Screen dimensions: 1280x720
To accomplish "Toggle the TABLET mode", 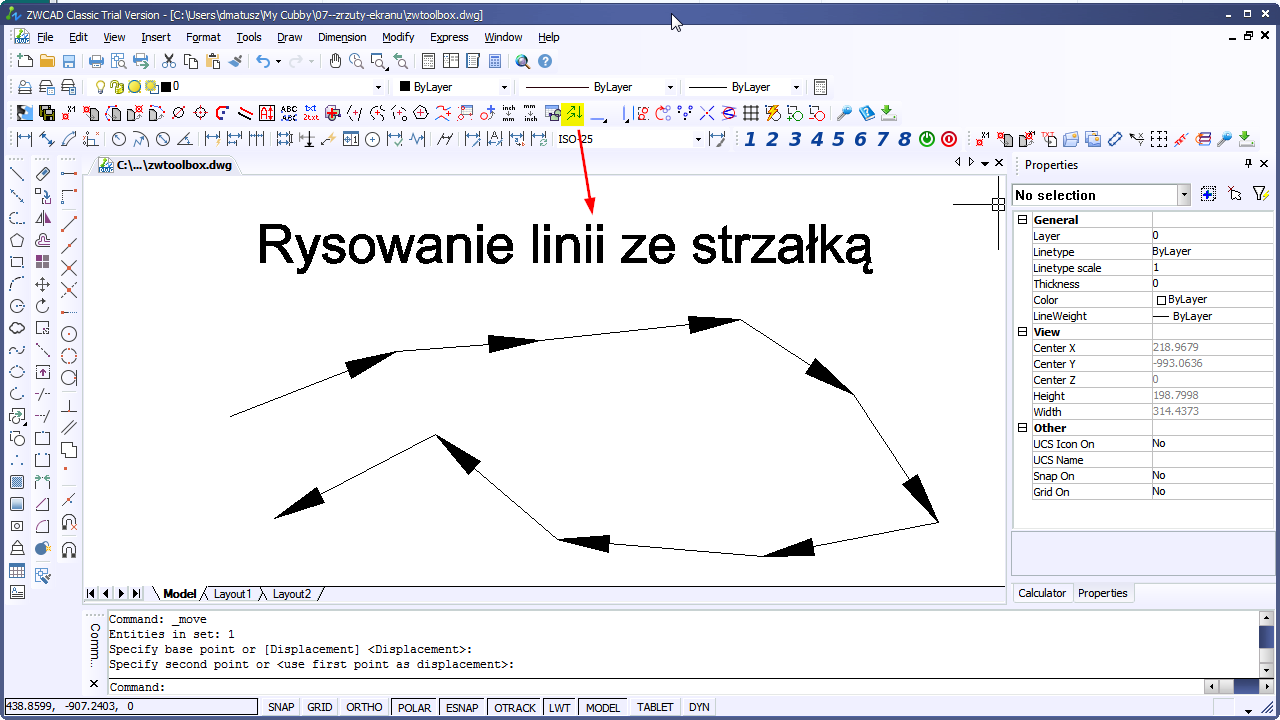I will (x=655, y=707).
